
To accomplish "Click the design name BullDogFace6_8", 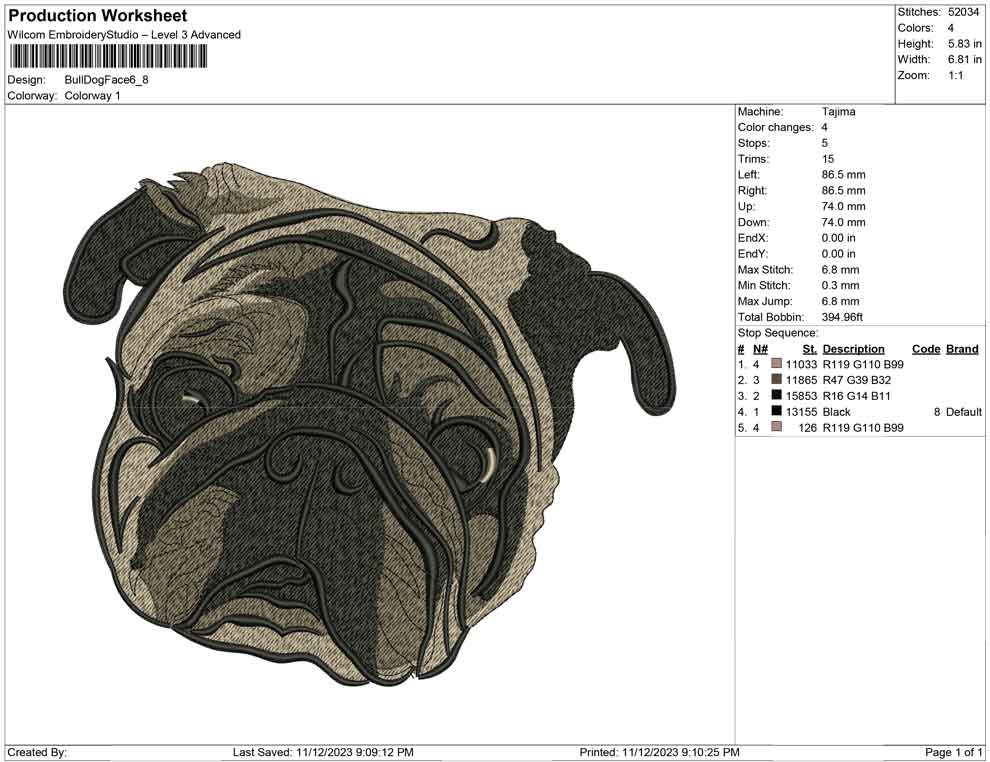I will 107,80.
